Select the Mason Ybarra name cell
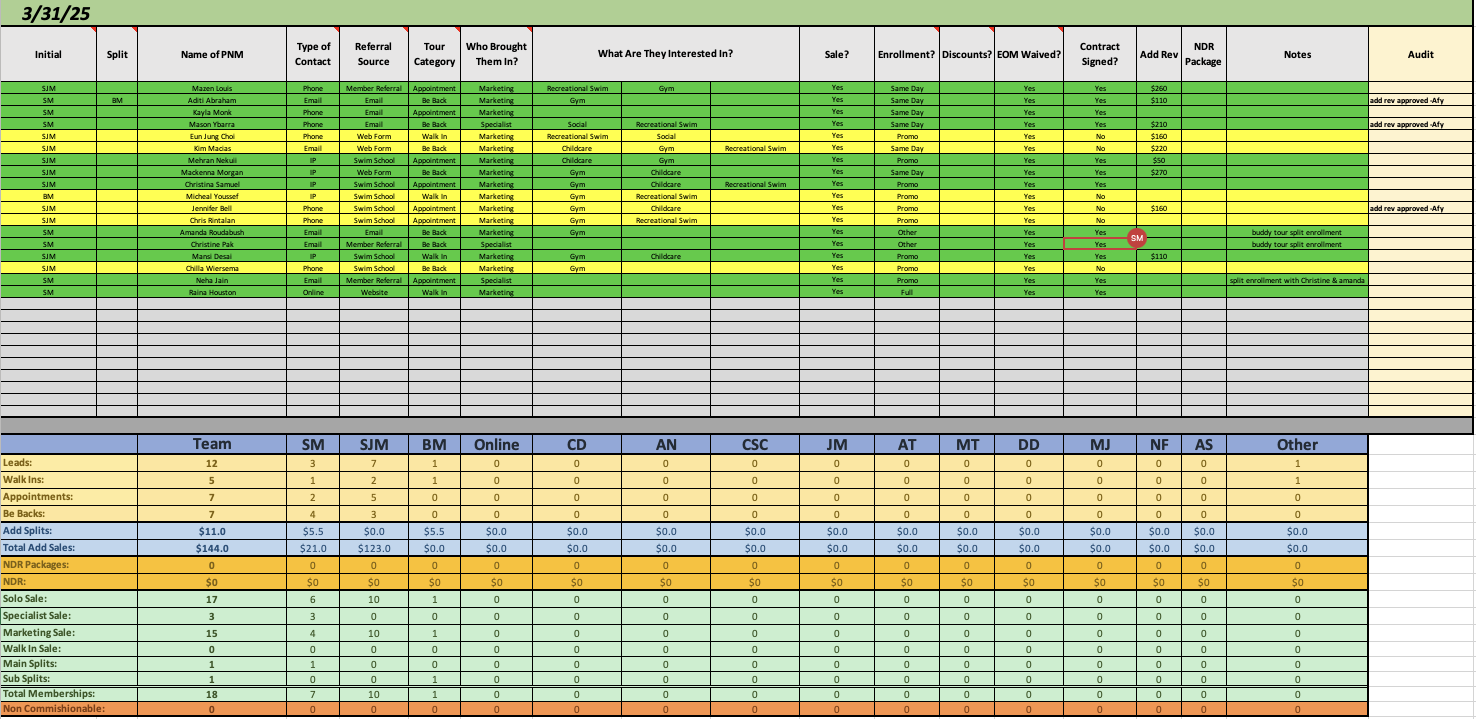This screenshot has width=1476, height=719. tap(212, 124)
